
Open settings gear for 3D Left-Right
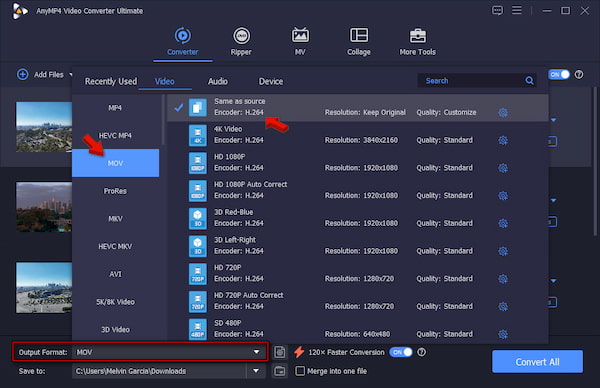pyautogui.click(x=503, y=251)
